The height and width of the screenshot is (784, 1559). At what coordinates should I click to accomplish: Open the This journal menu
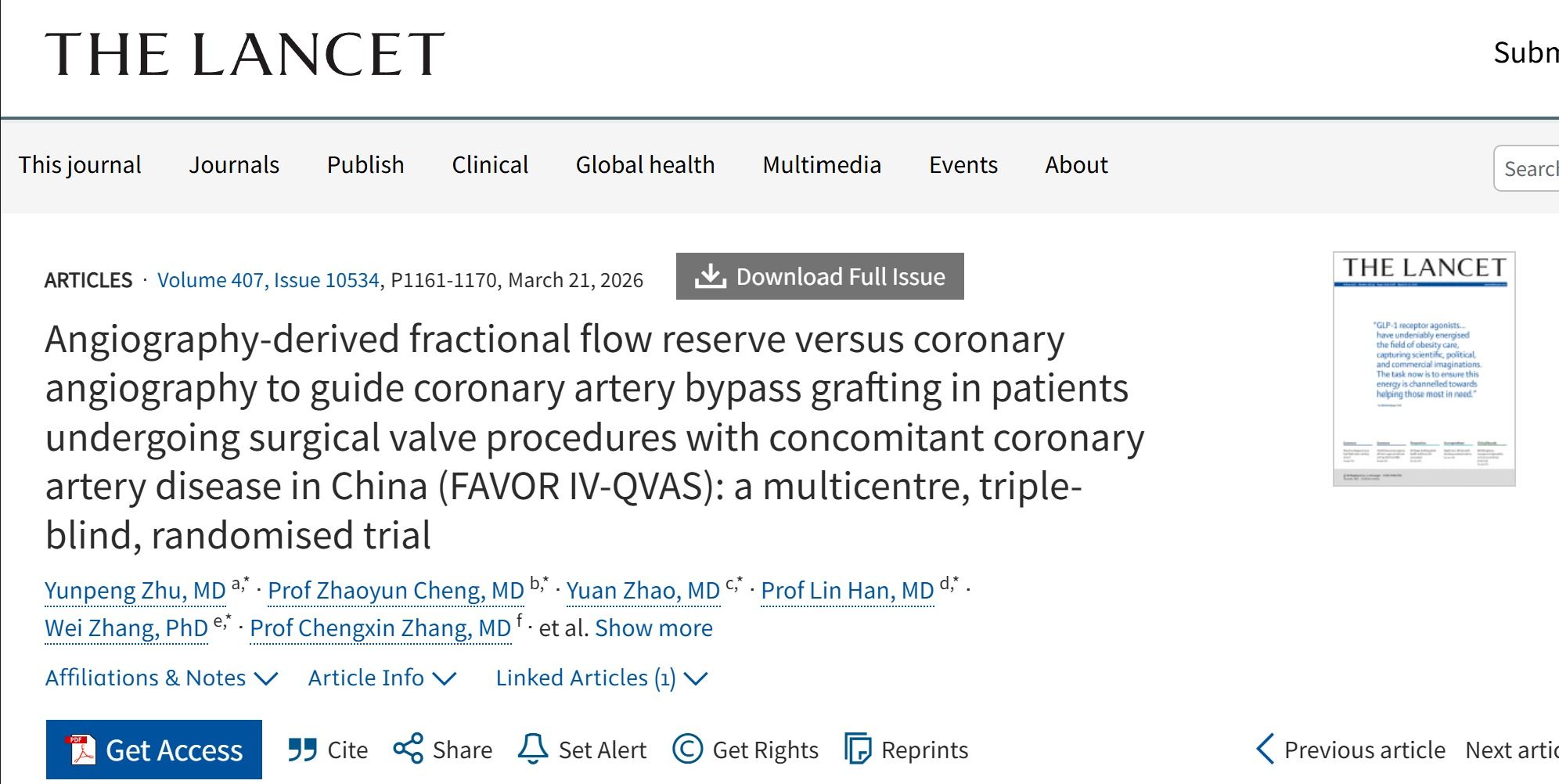click(x=80, y=165)
